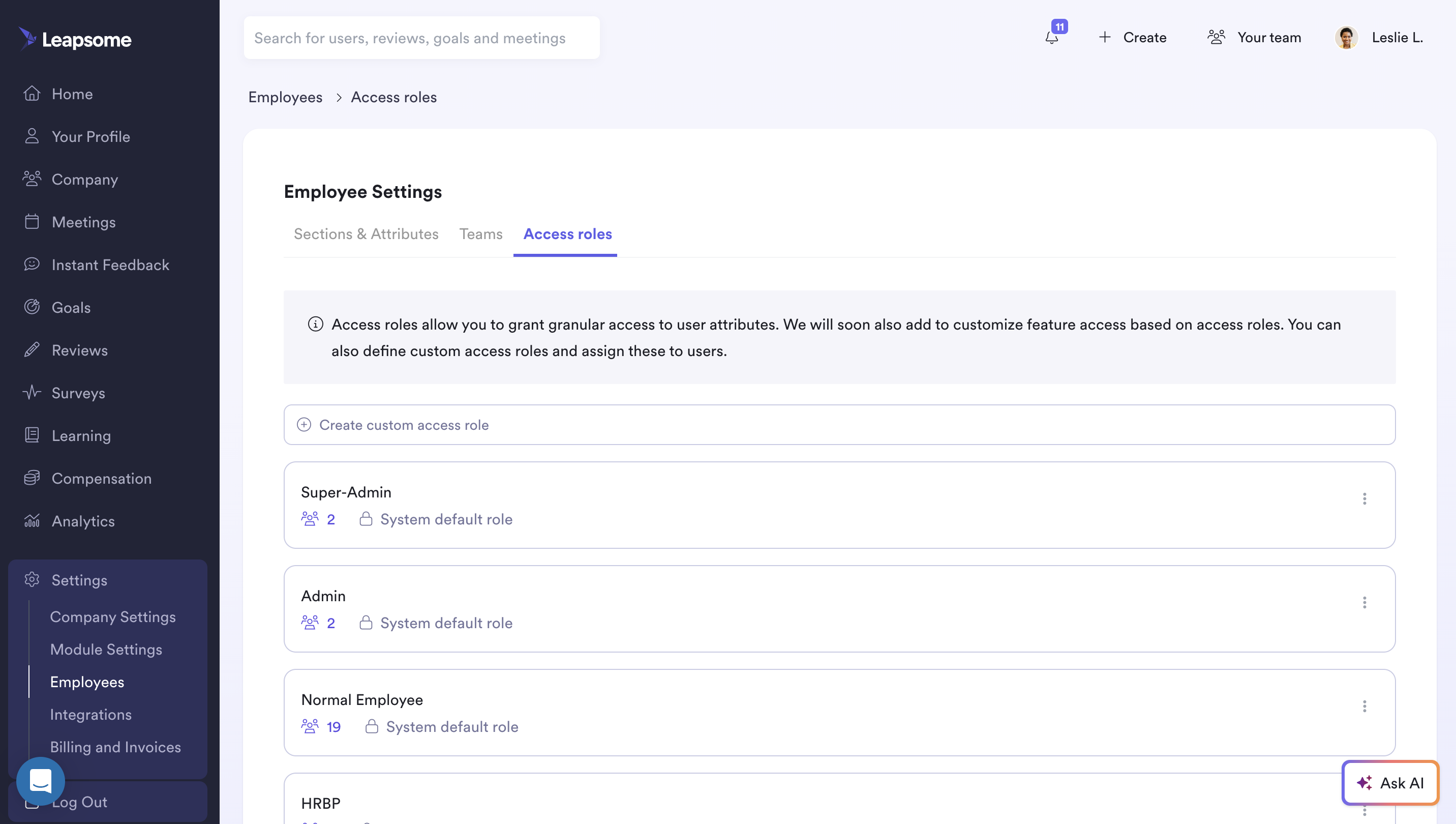
Task: Open Admin role three-dot options menu
Action: click(x=1364, y=602)
